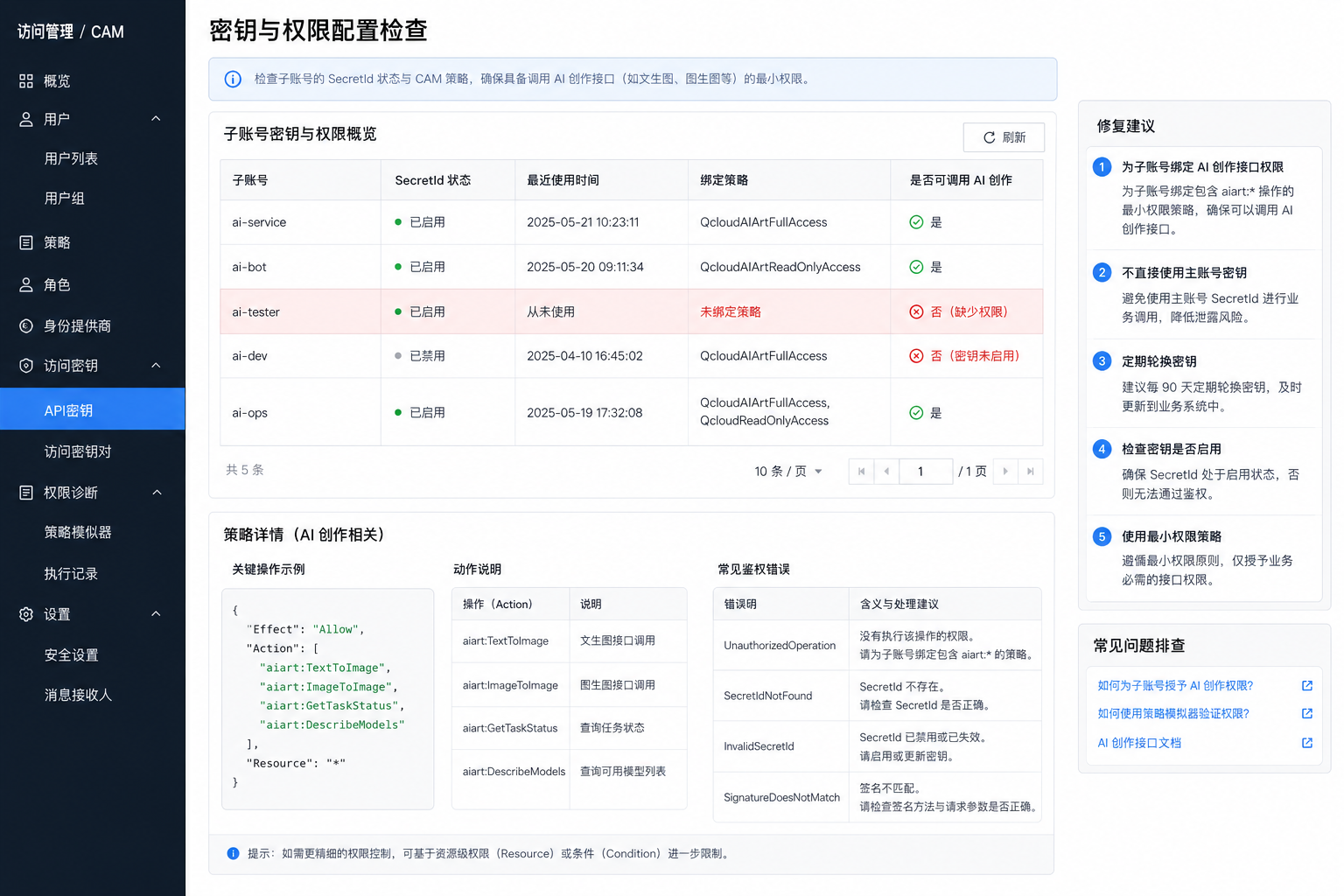This screenshot has height=896, width=1344.
Task: Click the aiart:GetTaskStatus action cell
Action: (510, 728)
